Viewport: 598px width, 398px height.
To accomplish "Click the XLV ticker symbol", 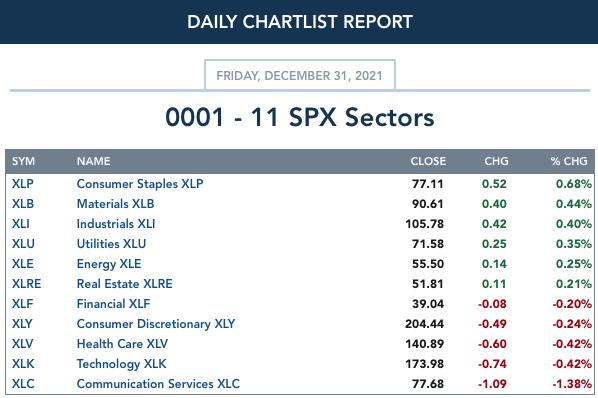I will tap(23, 344).
